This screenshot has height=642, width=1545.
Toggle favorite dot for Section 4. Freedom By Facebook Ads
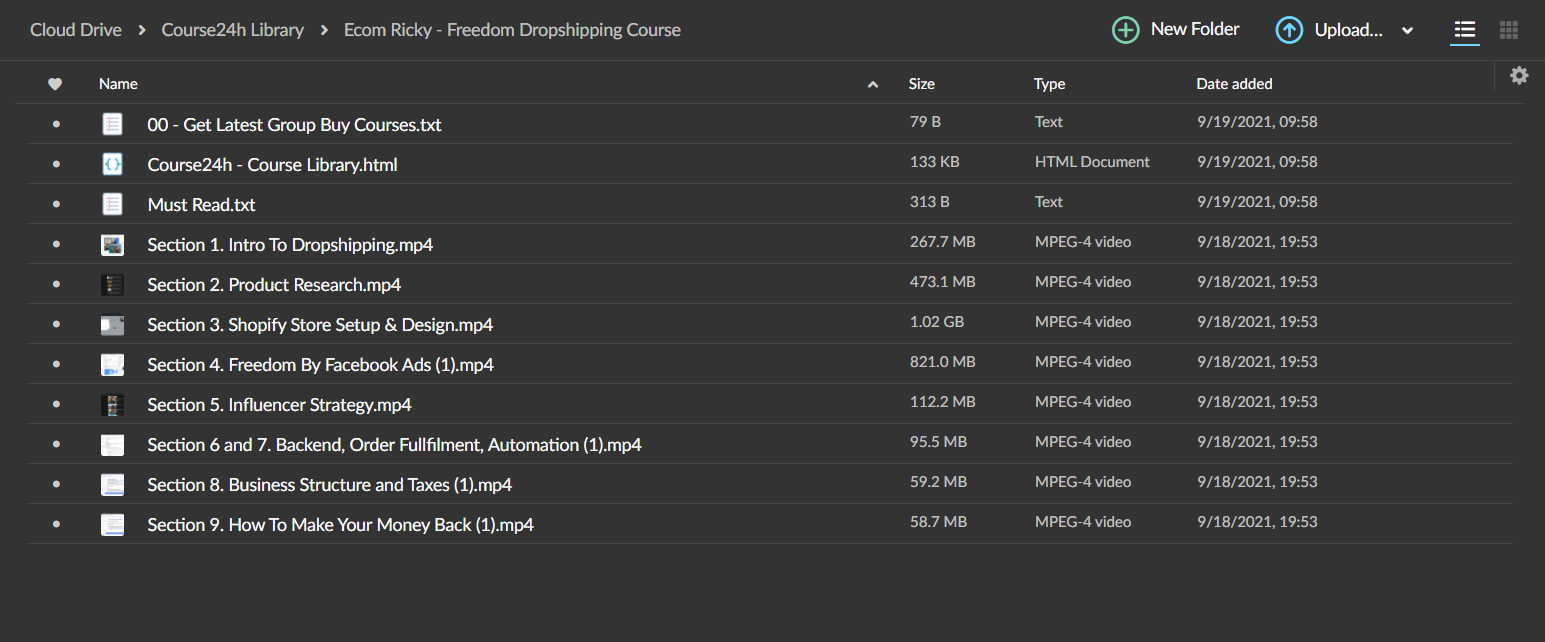click(56, 364)
